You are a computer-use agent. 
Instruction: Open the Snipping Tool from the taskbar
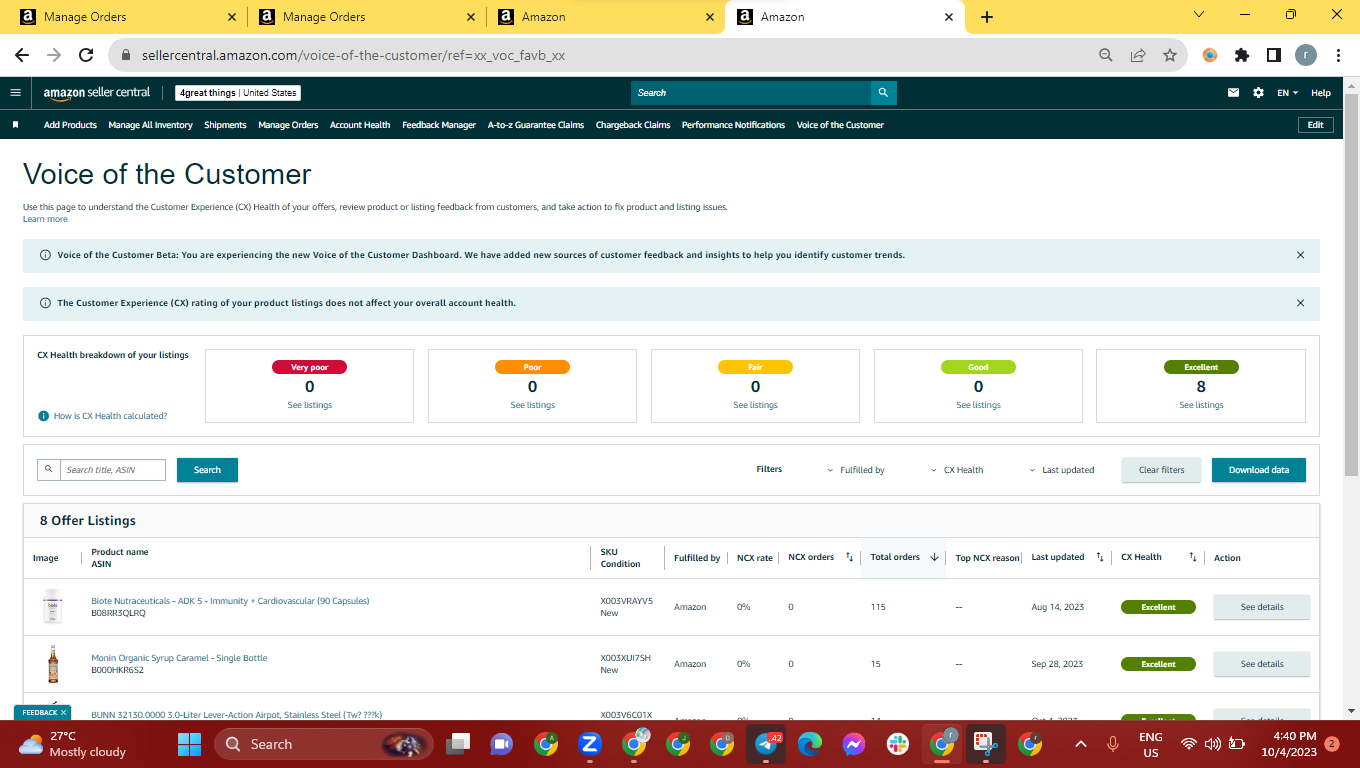pyautogui.click(x=986, y=744)
